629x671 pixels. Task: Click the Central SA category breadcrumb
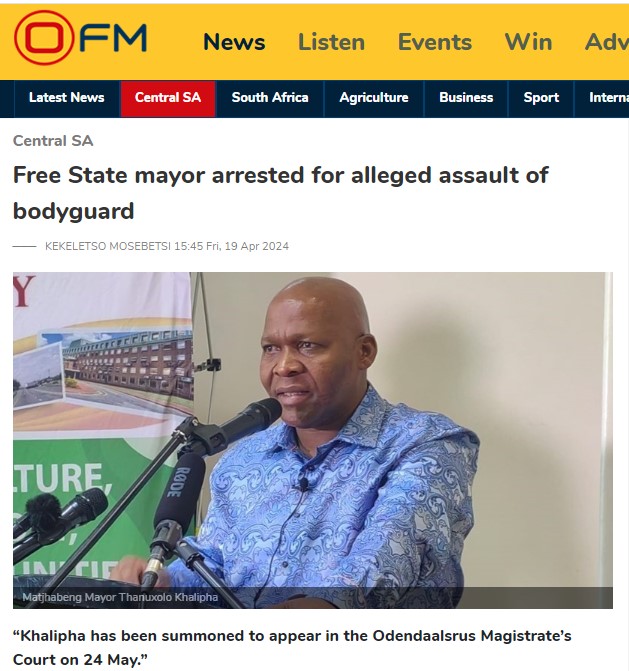(53, 141)
